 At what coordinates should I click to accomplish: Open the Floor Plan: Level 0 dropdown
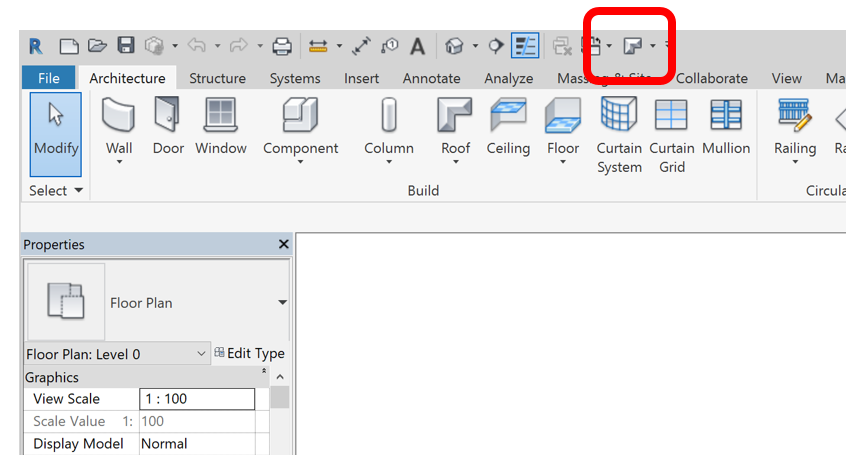(201, 354)
